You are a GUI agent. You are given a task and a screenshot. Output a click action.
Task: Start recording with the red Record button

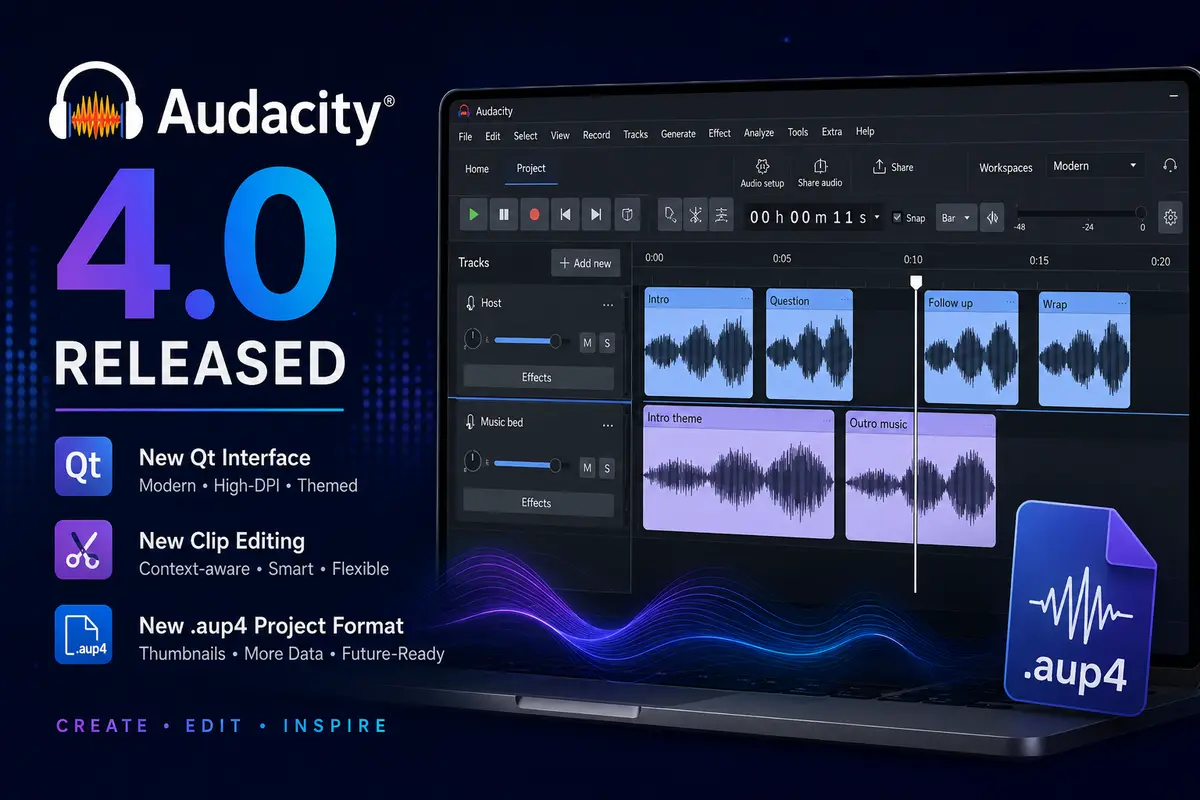[x=534, y=214]
